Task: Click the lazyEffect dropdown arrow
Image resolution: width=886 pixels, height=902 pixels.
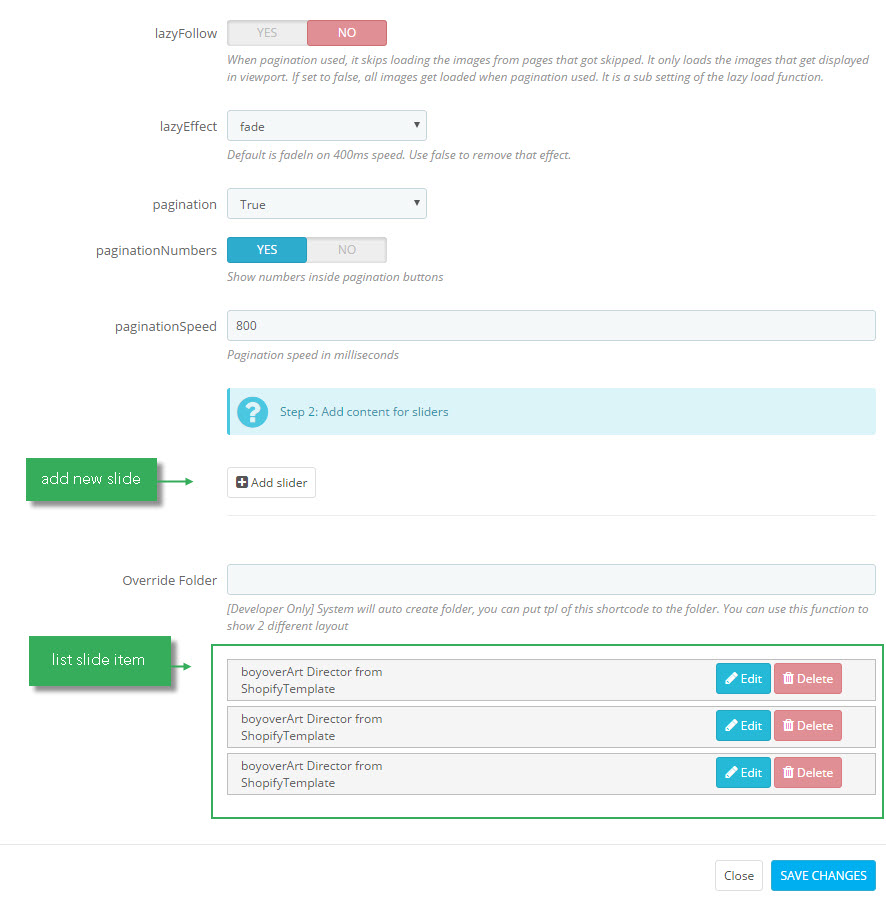Action: point(417,125)
